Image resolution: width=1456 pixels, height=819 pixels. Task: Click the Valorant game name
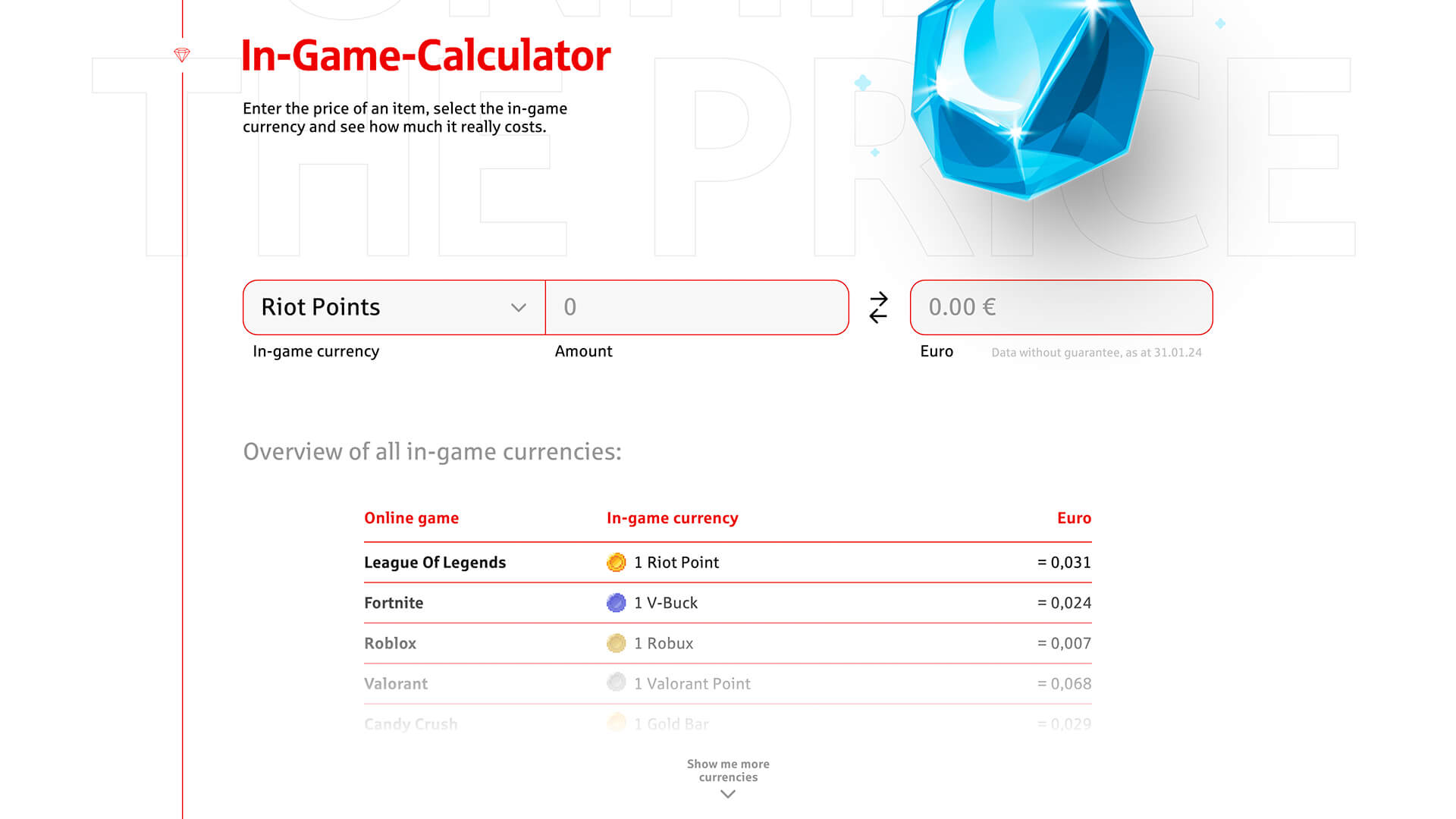tap(396, 683)
